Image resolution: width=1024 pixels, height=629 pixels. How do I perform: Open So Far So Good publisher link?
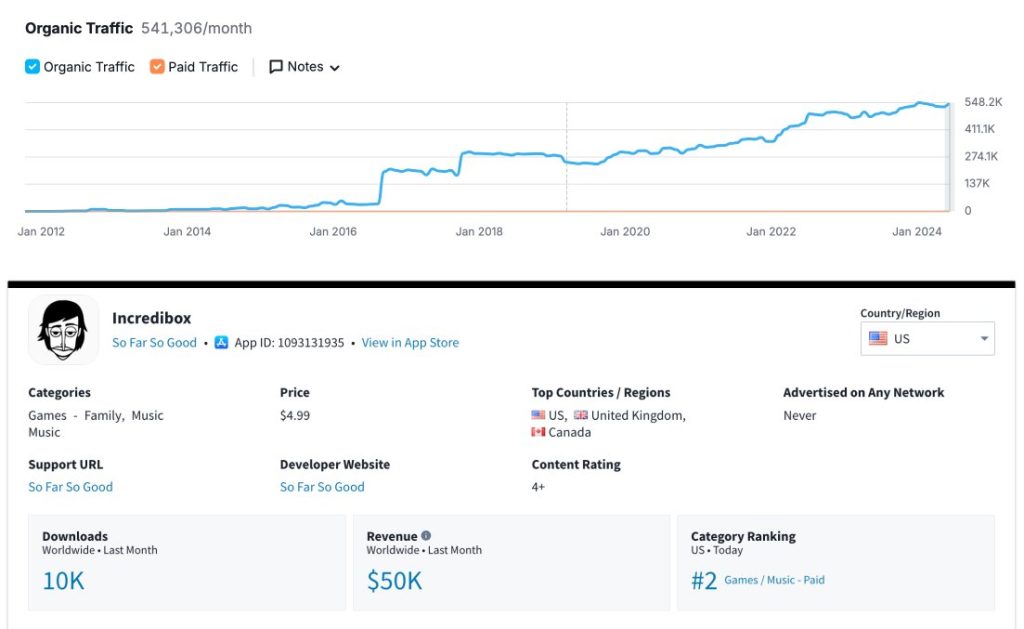(x=154, y=343)
